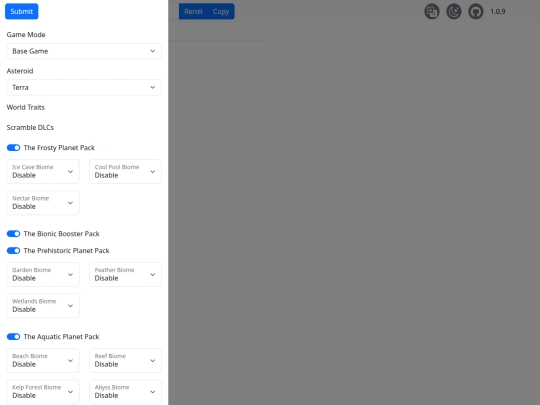Open the Beach Biome dropdown
Screen dimensions: 540x405
point(43,361)
